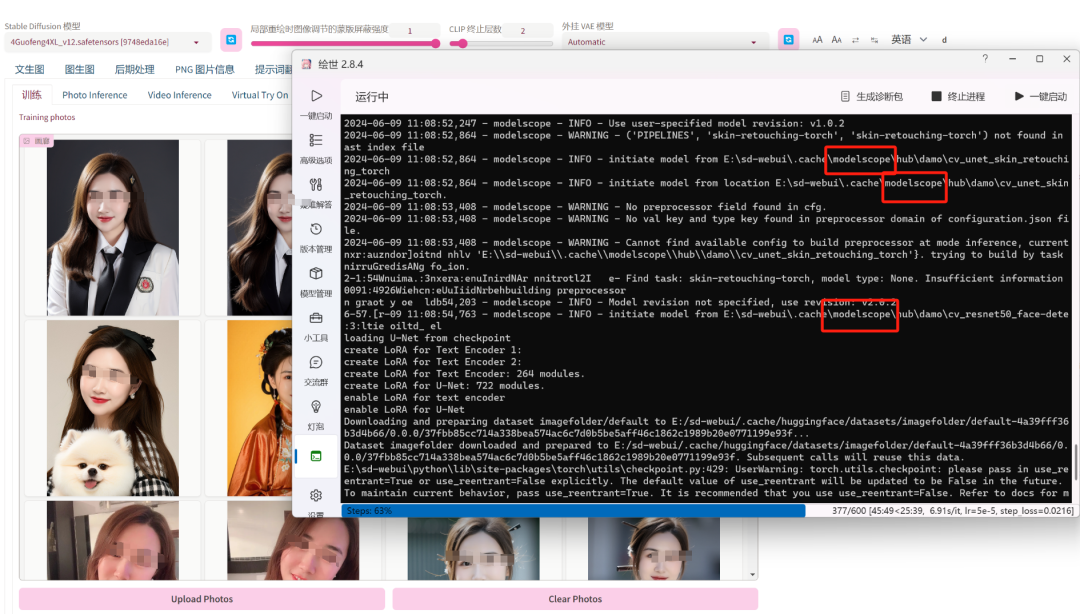Refresh the Stable Diffusion model list

[231, 40]
